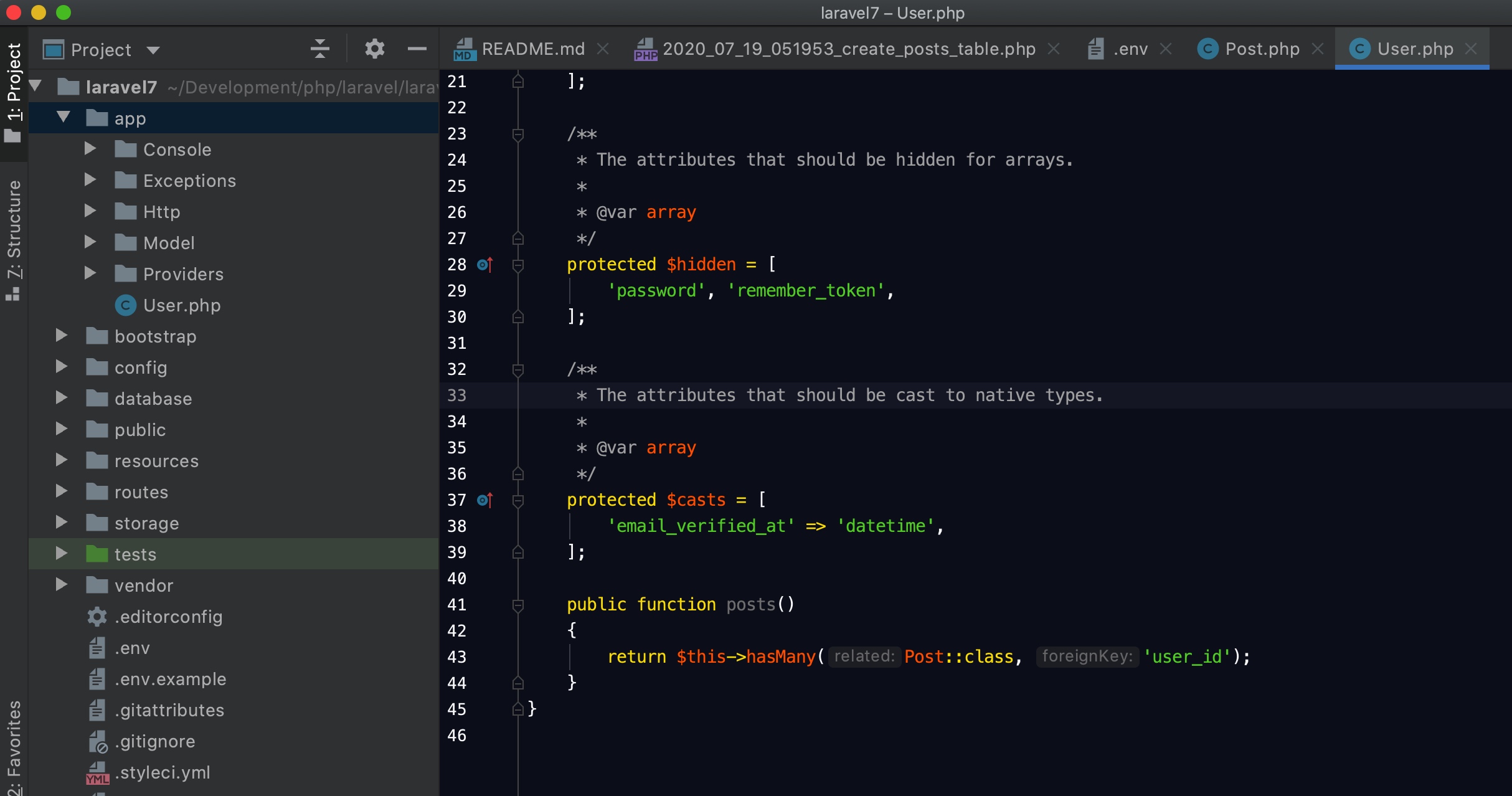Click the related: parameter hint
The height and width of the screenshot is (796, 1512).
point(864,656)
